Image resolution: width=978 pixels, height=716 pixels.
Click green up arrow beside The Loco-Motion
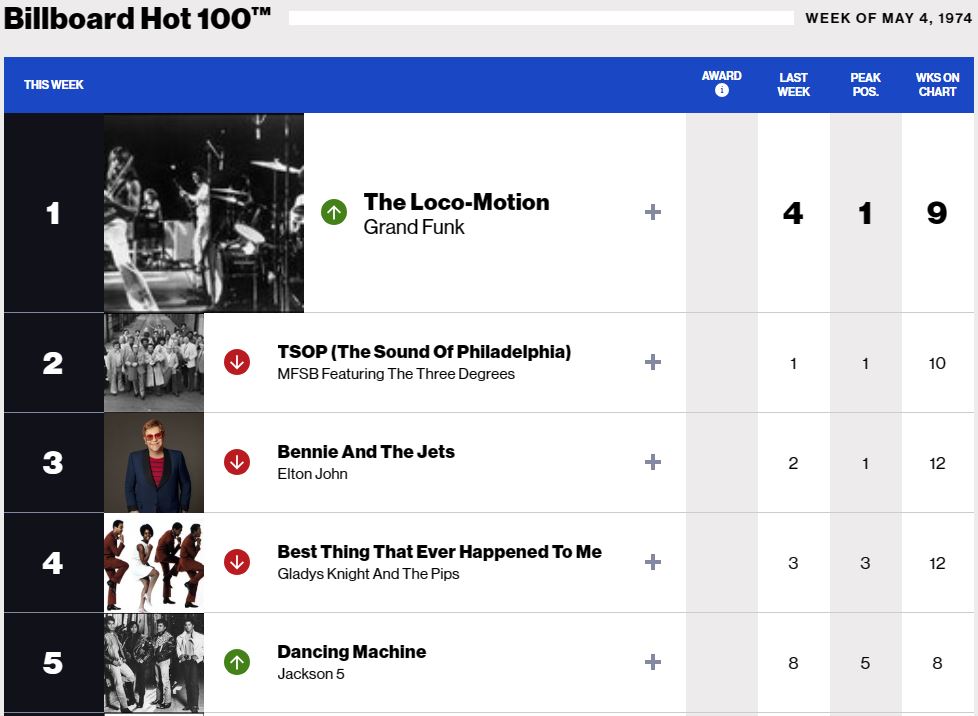pyautogui.click(x=334, y=212)
